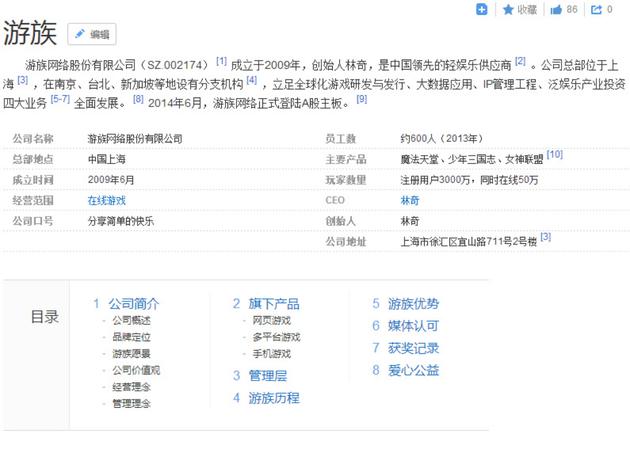Open citation [1] after SZ.002174
This screenshot has width=630, height=449.
[x=221, y=61]
